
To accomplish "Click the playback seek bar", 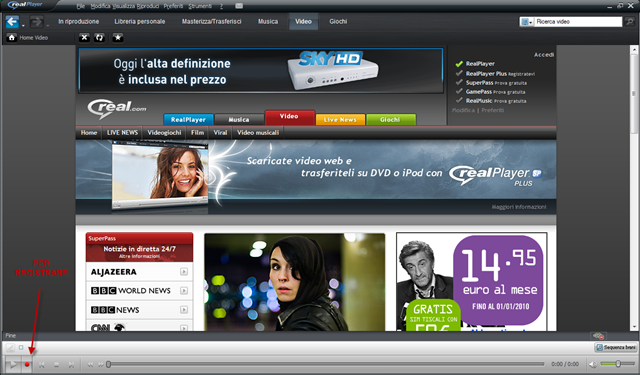I will click(325, 364).
